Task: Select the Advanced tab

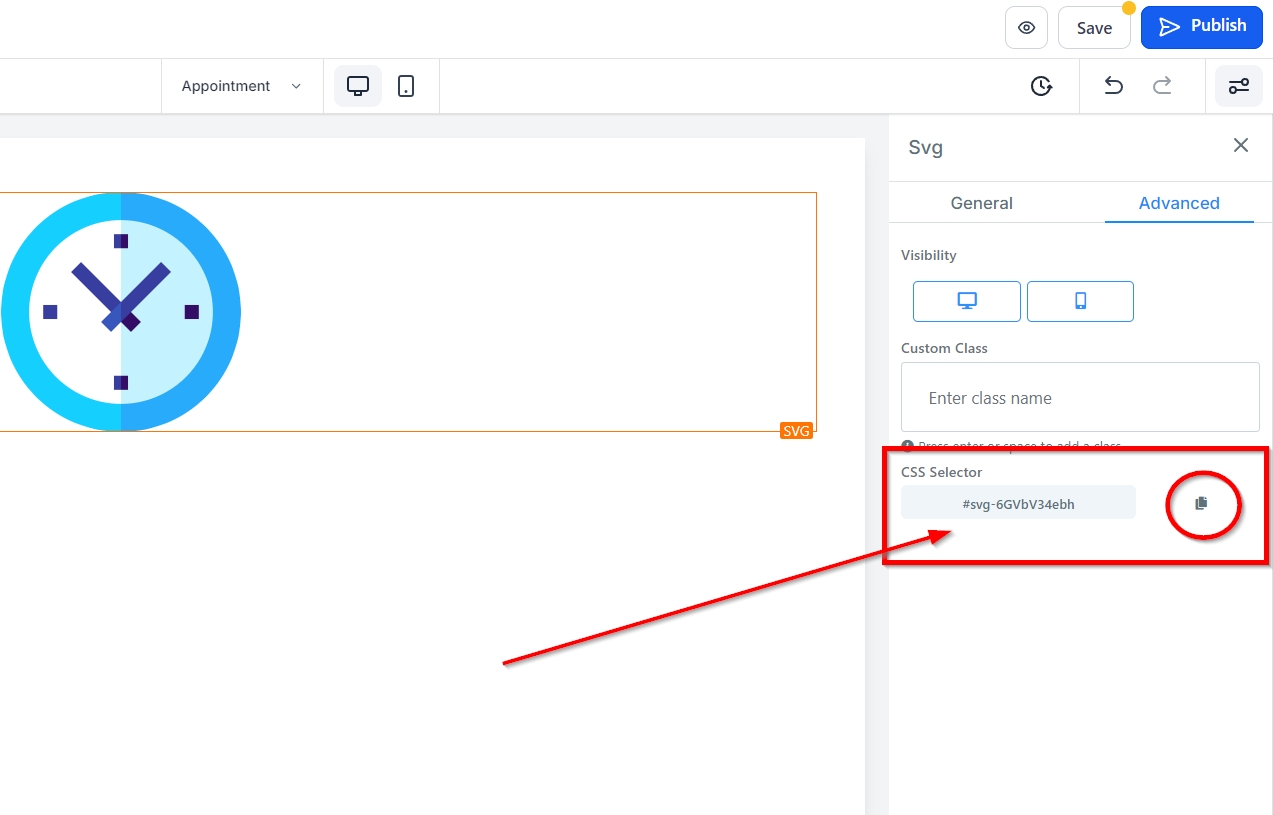Action: click(1179, 203)
